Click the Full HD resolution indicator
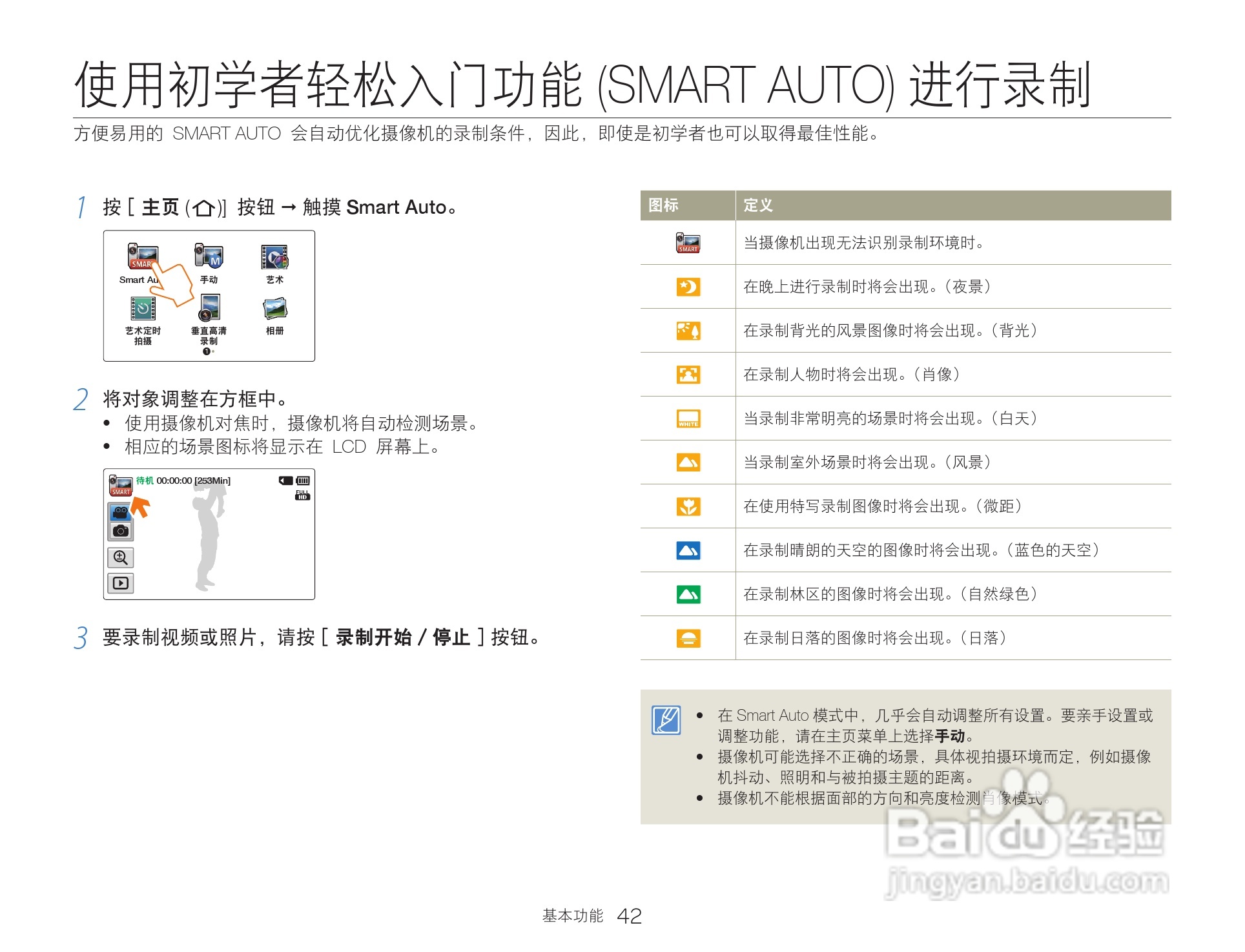This screenshot has height=952, width=1245. [302, 495]
